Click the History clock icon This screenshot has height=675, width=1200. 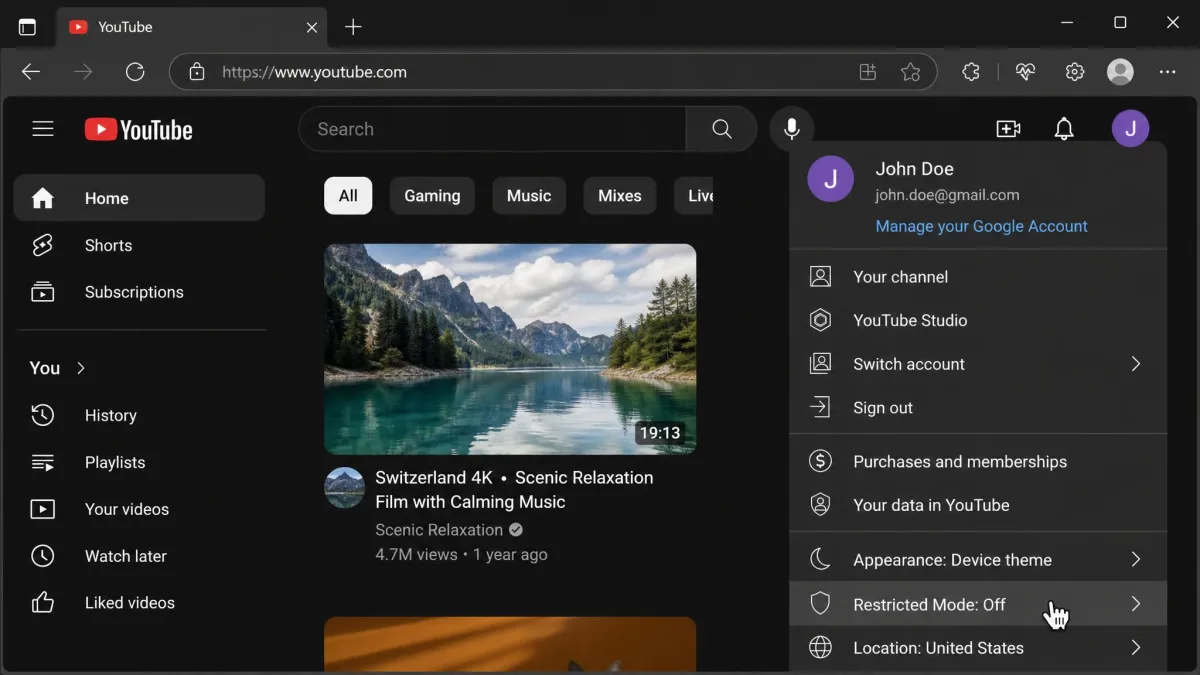coord(42,415)
